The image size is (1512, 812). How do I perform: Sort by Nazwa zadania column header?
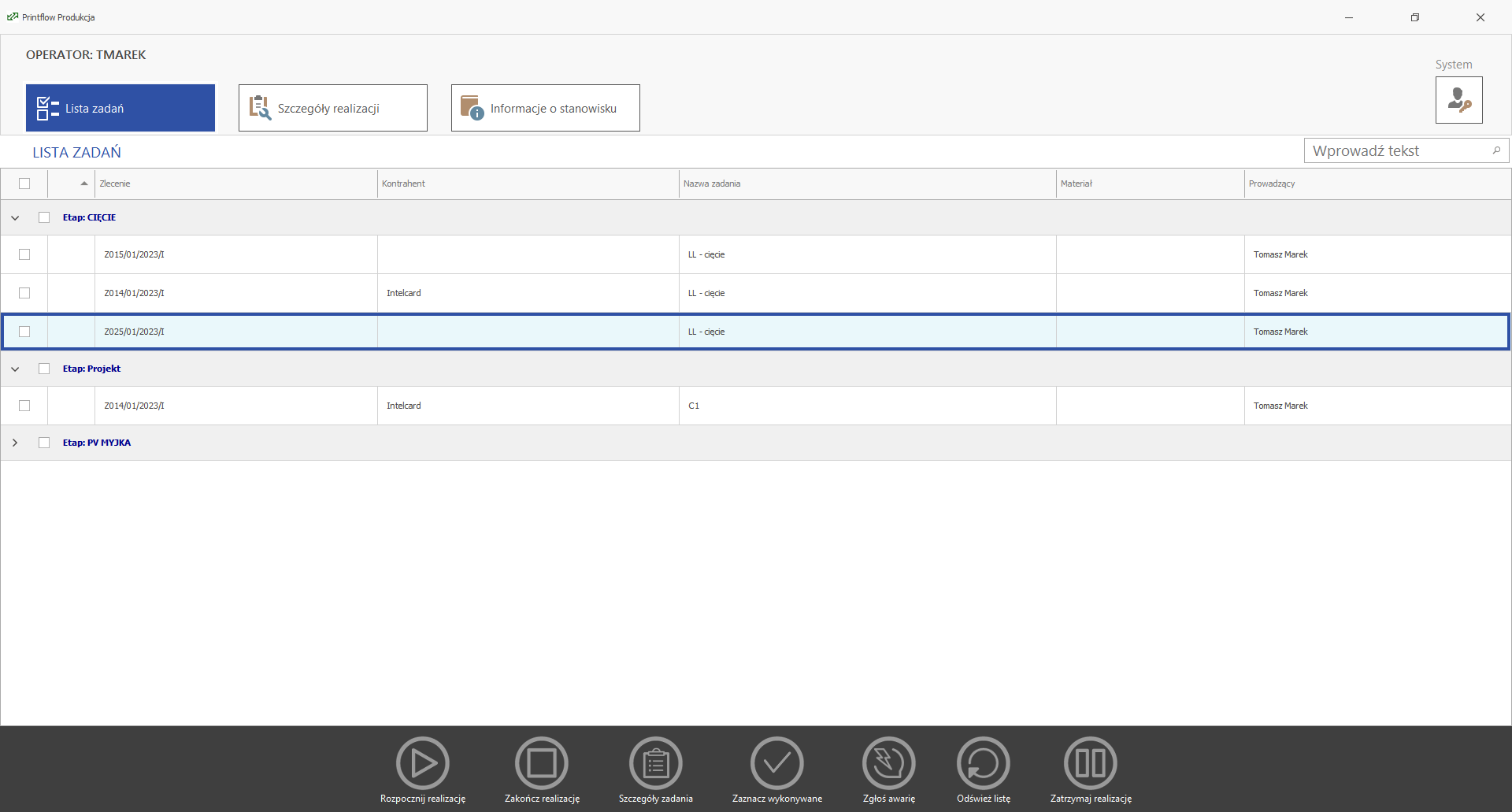pyautogui.click(x=866, y=184)
